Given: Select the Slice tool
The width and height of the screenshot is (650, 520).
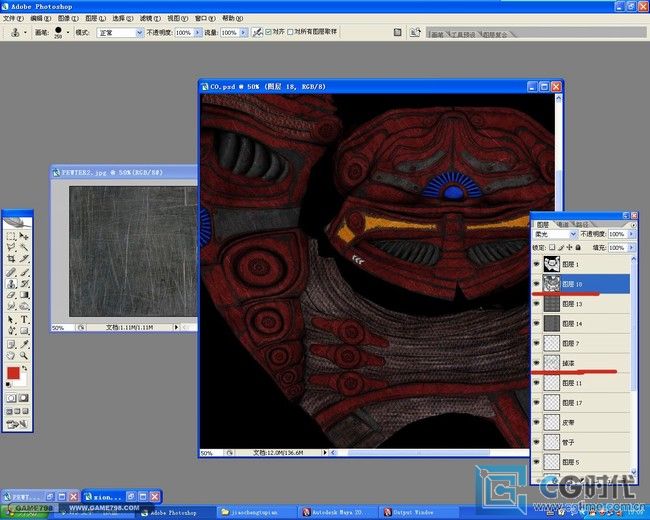Looking at the screenshot, I should [24, 259].
